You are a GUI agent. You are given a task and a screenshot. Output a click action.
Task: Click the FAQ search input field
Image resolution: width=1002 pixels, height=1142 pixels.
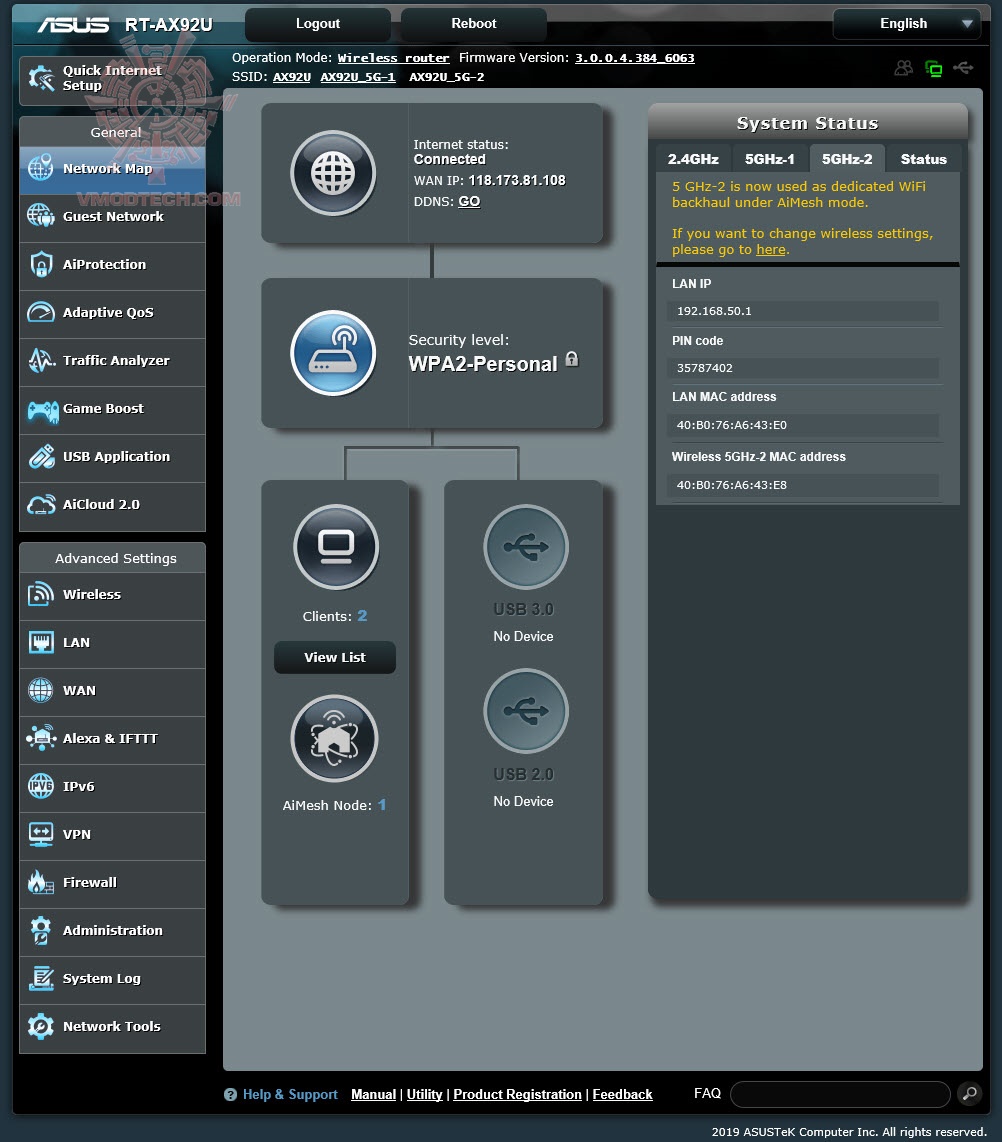click(x=840, y=1094)
